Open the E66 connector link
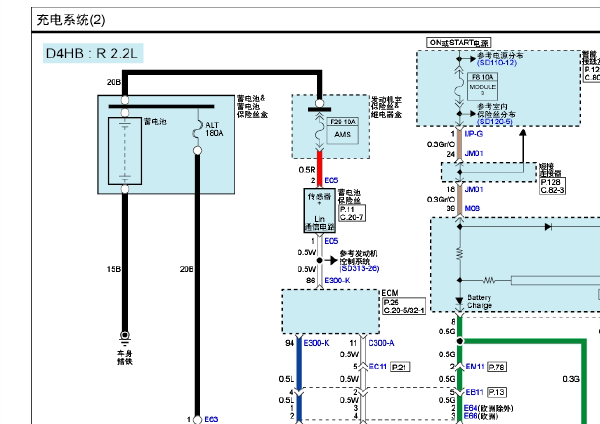600x424 pixels. click(x=470, y=416)
